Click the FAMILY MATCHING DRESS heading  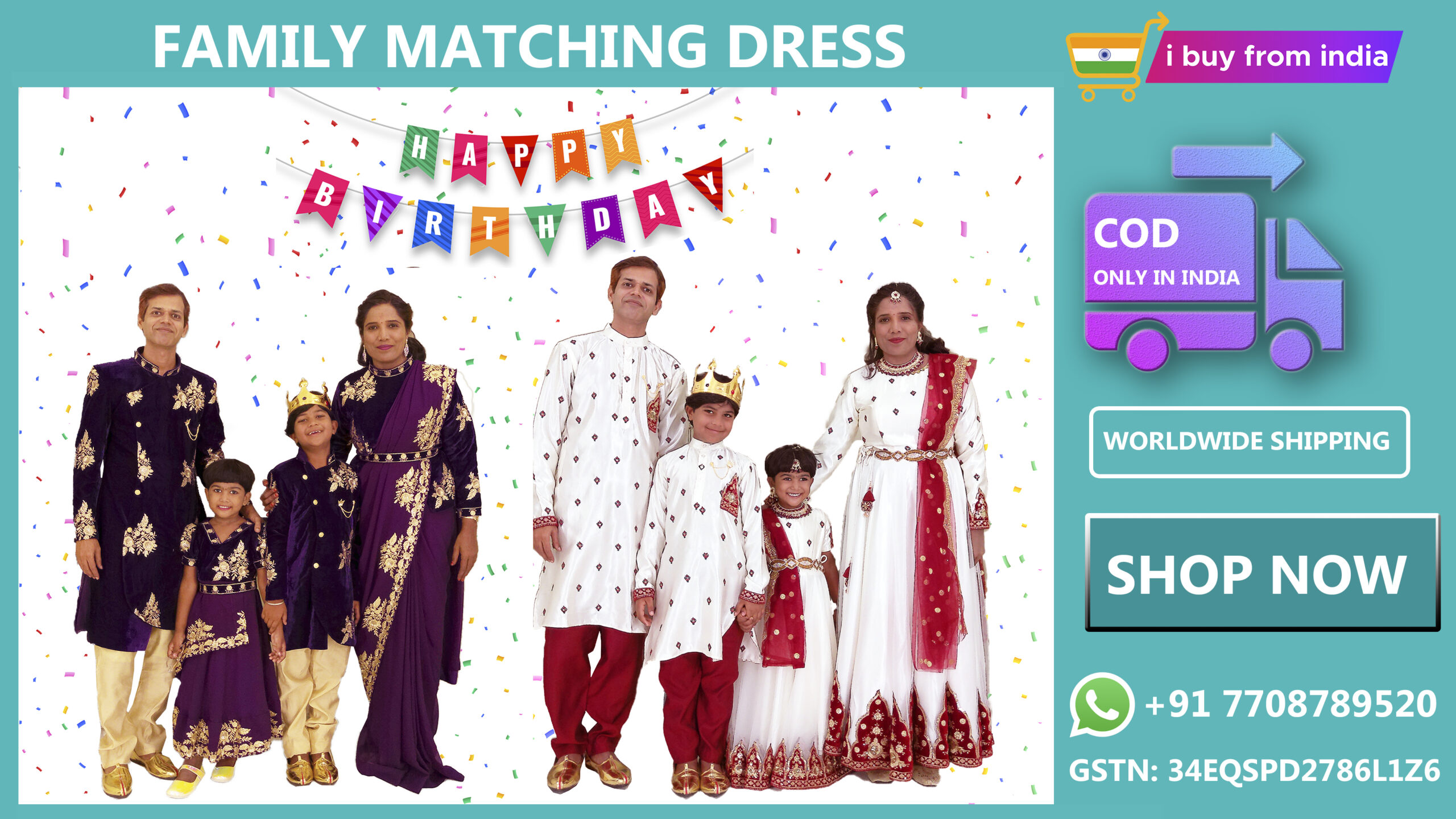[x=529, y=47]
